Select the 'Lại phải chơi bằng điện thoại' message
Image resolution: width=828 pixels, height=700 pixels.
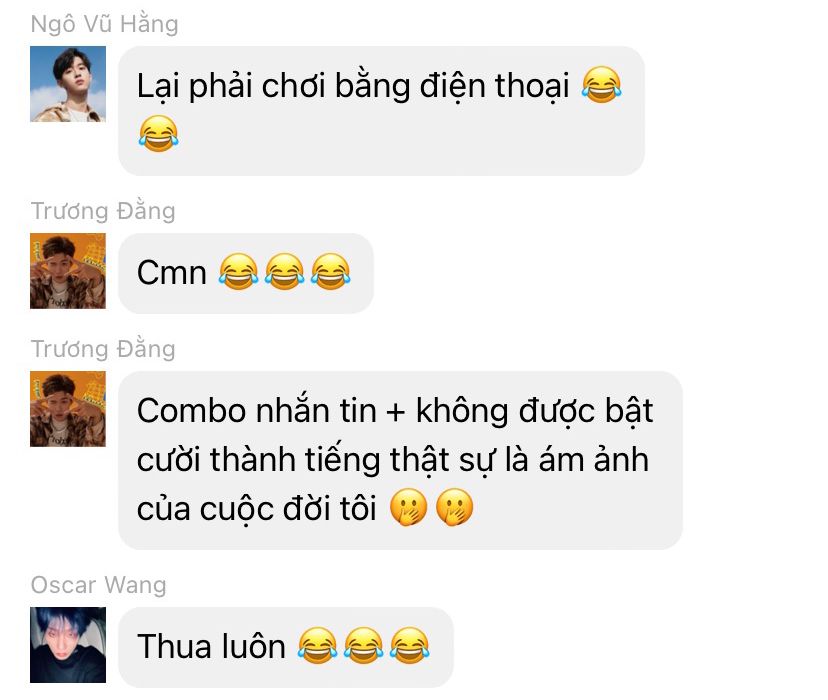pos(381,111)
